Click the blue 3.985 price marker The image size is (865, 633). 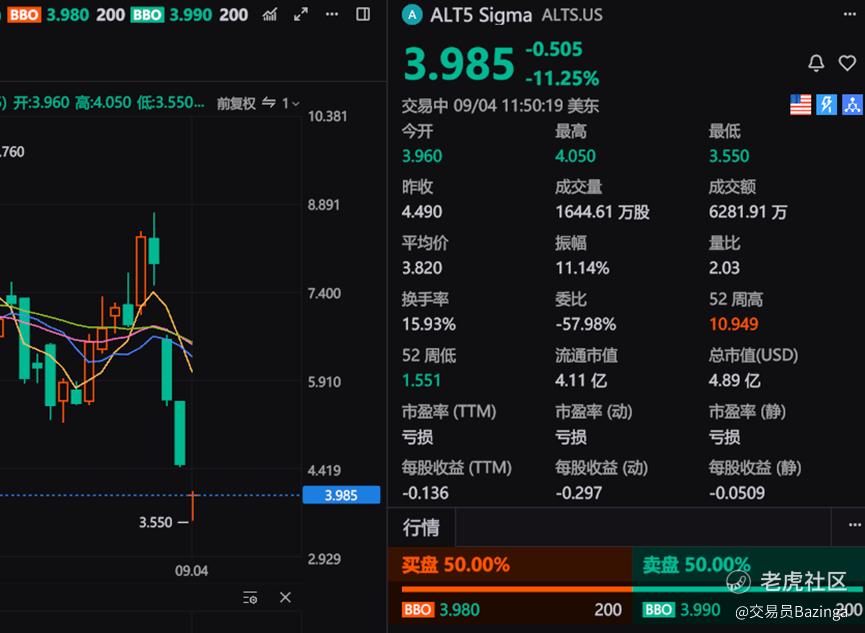pyautogui.click(x=341, y=495)
